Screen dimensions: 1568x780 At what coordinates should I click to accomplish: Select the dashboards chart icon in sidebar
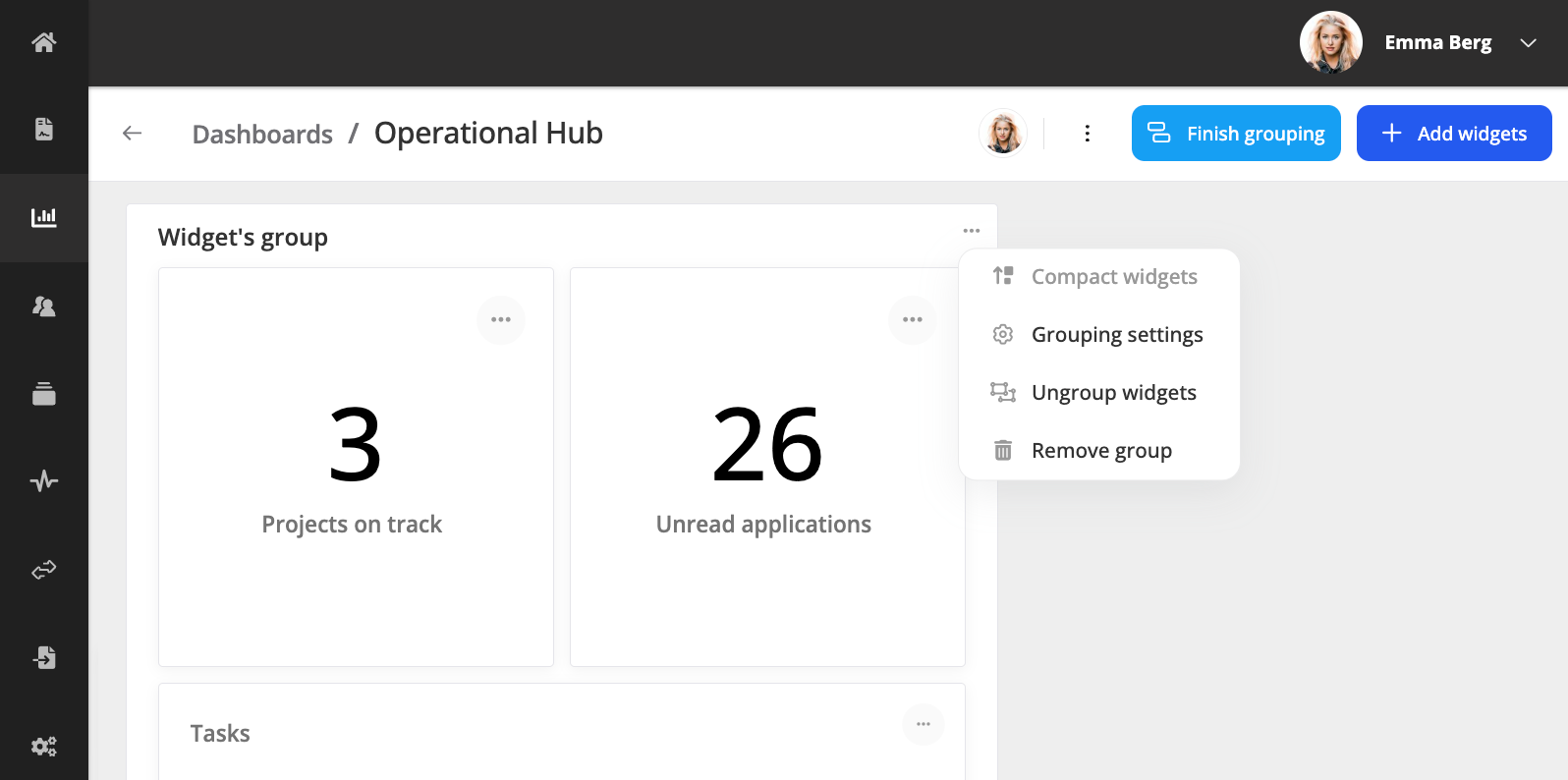tap(43, 217)
